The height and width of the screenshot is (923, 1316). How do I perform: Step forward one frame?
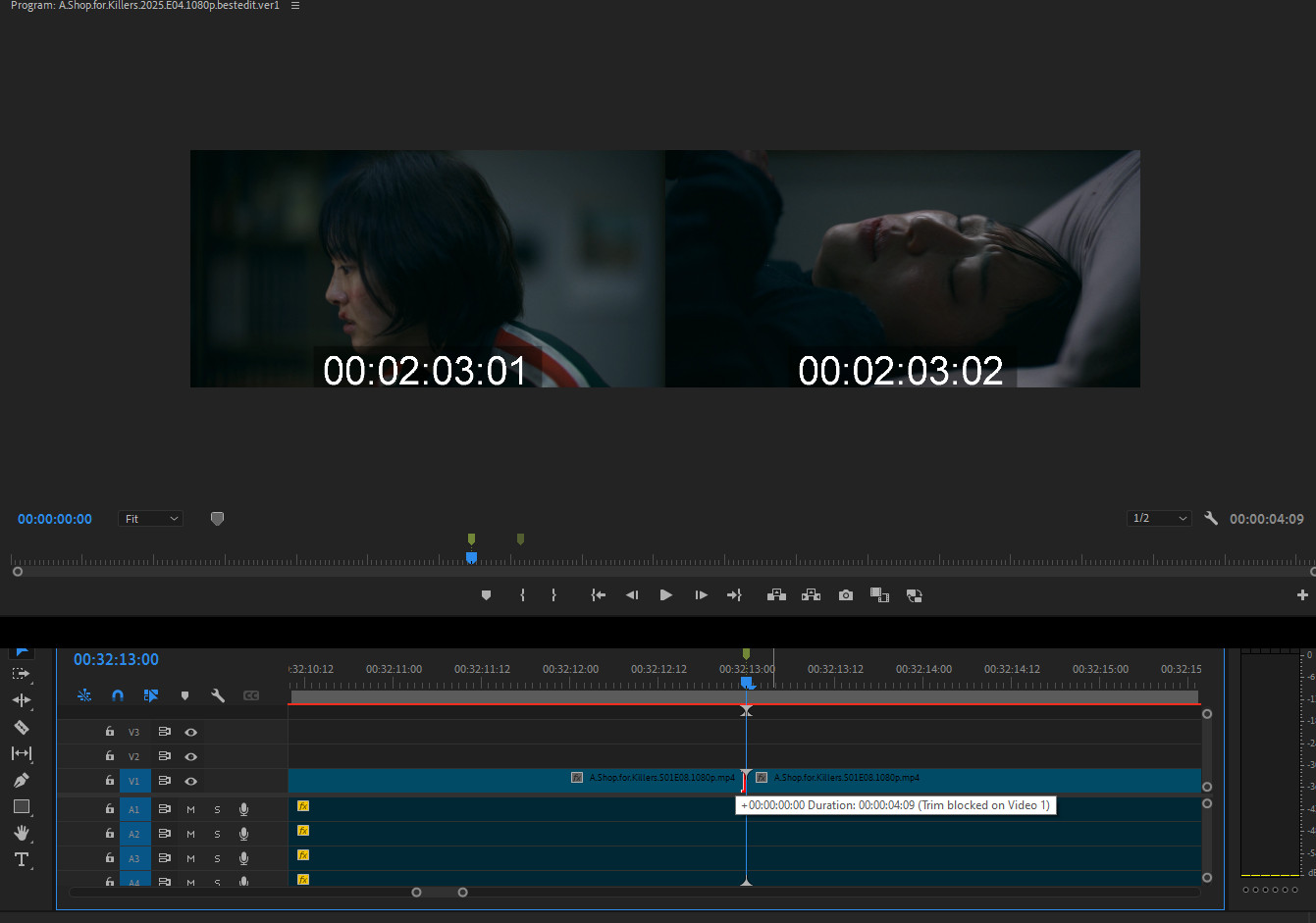pos(701,595)
